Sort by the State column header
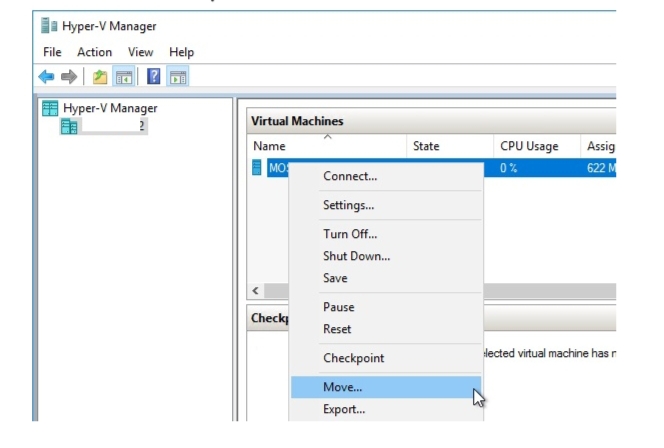The height and width of the screenshot is (448, 664). point(450,146)
